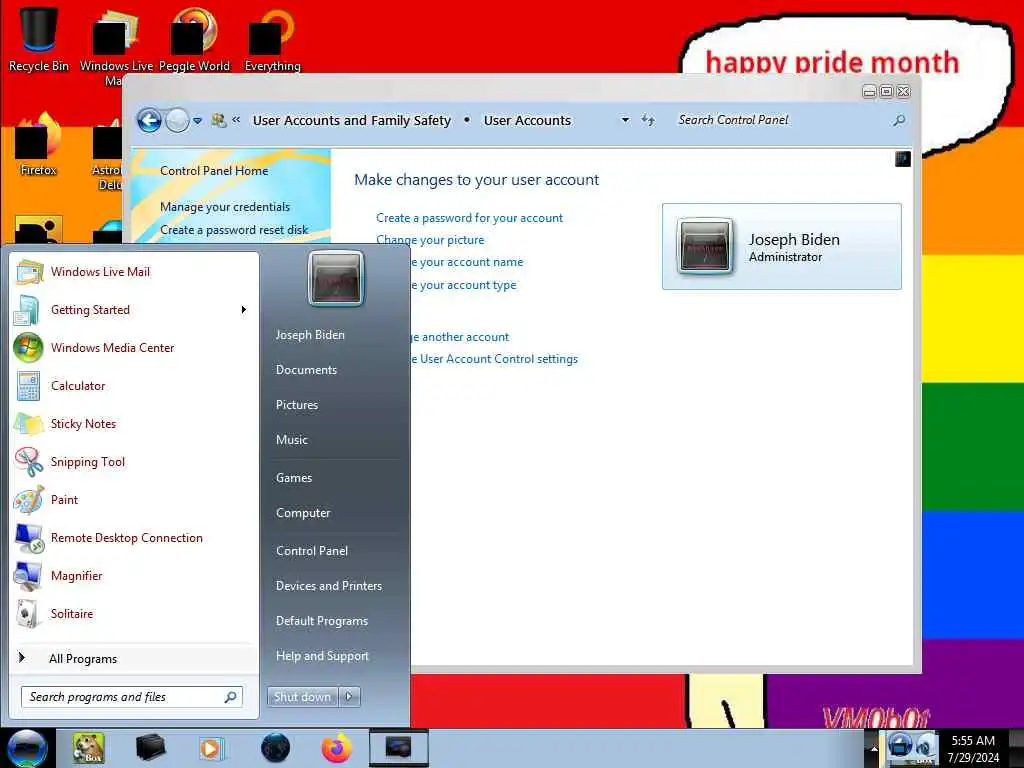The image size is (1024, 768).
Task: Open the Control Panel help icon
Action: coord(903,159)
